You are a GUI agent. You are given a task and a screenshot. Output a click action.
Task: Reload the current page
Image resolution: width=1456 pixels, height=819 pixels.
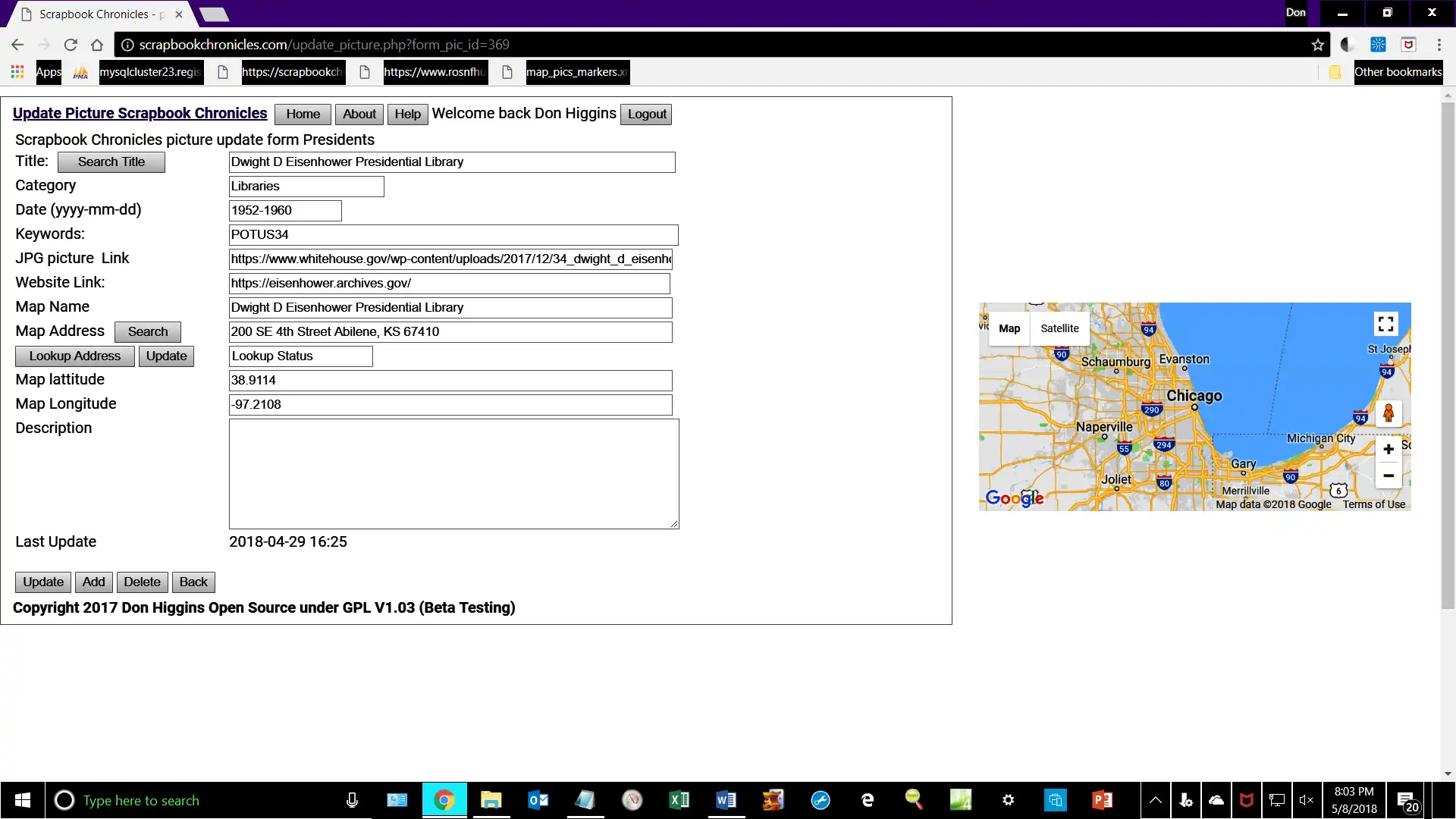(x=71, y=45)
